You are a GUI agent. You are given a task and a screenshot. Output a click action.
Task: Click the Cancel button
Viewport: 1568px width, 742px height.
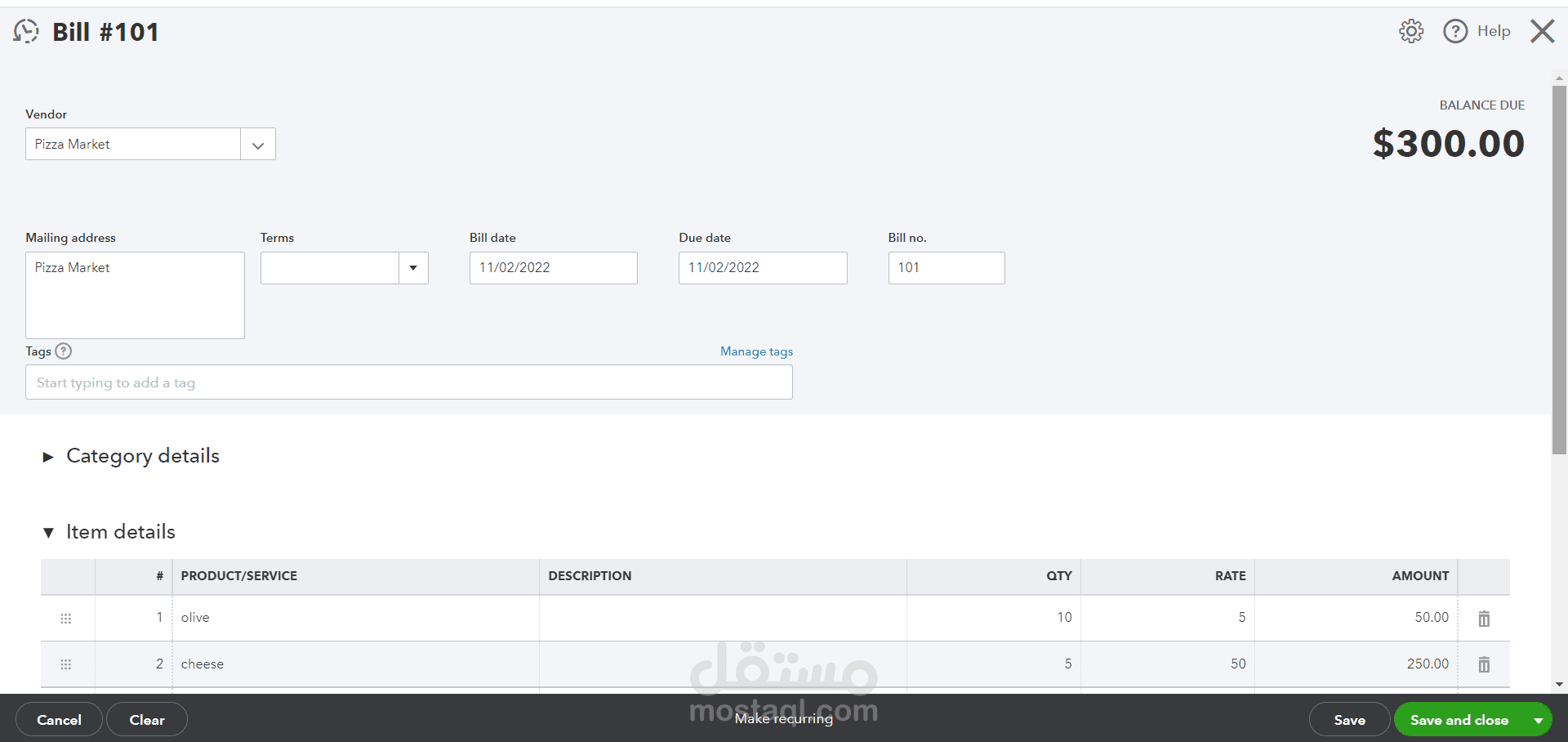coord(59,720)
